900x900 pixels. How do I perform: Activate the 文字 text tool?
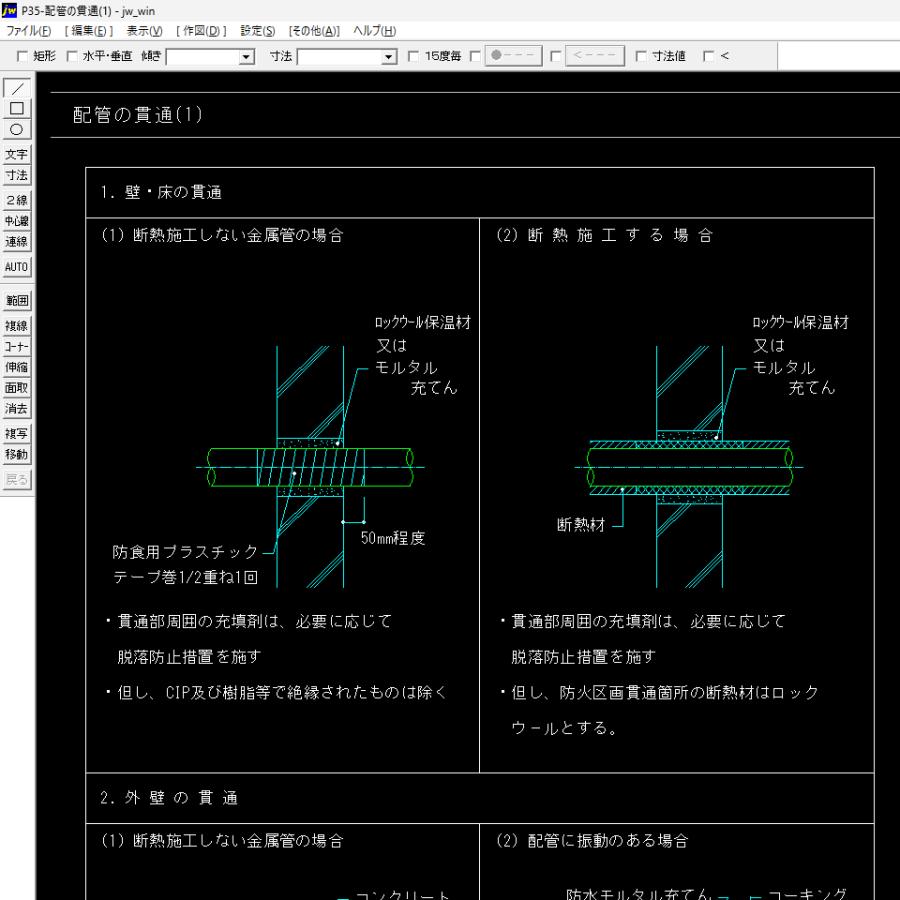17,154
